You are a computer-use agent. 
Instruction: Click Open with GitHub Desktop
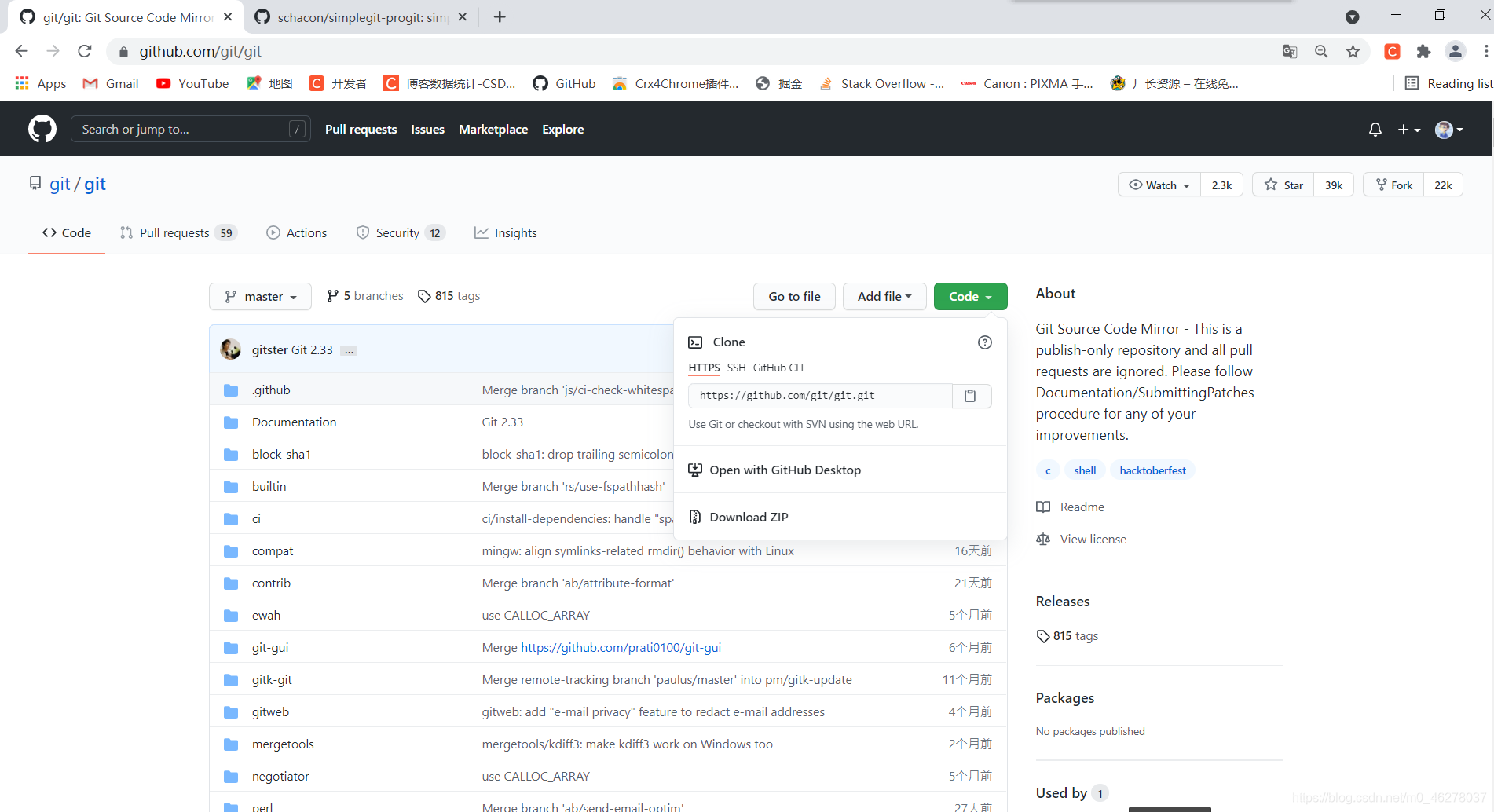pos(775,470)
